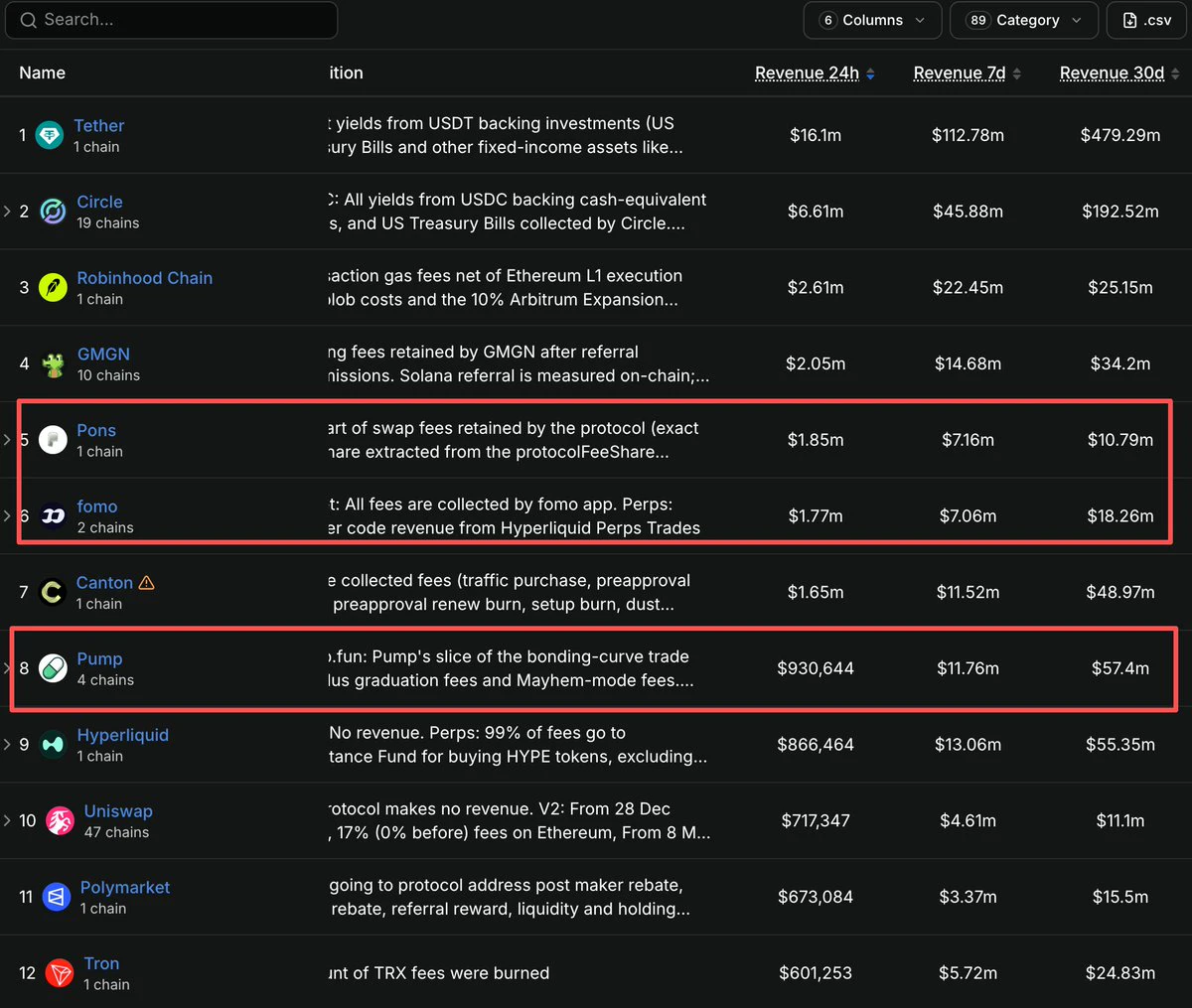Click the Name column header
1192x1008 pixels.
pos(42,72)
